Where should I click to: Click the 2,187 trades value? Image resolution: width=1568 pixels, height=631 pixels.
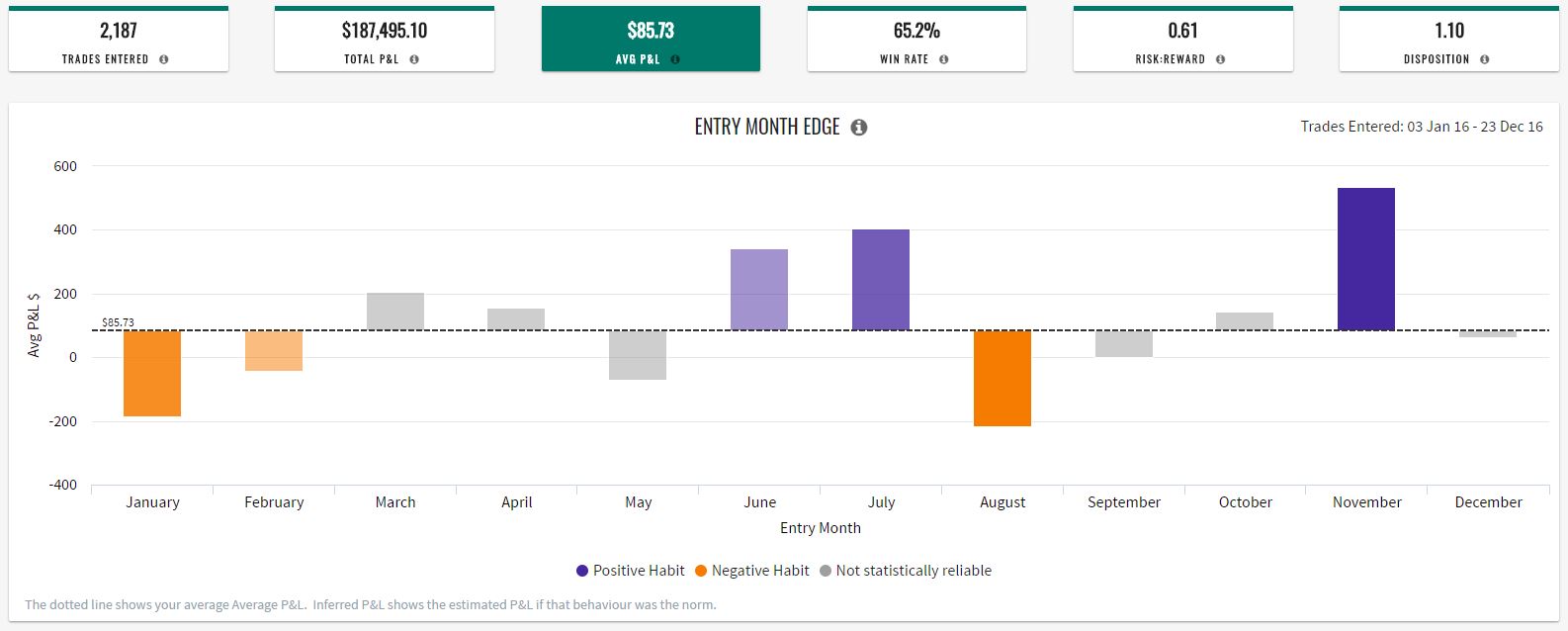tap(119, 31)
